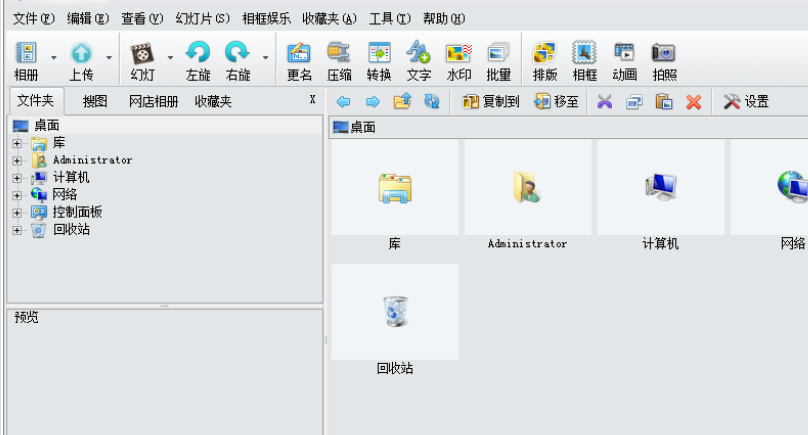Expand the Administrator tree node

(17, 161)
